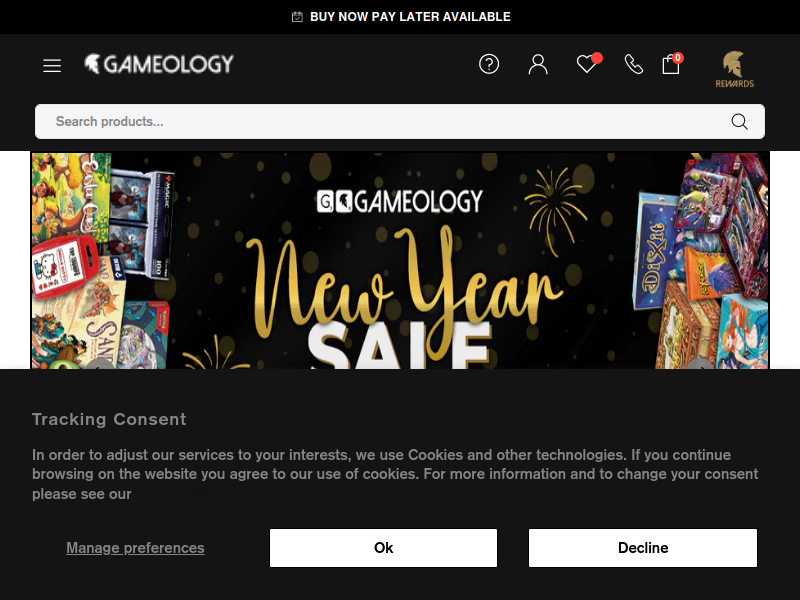Decline tracking consent
This screenshot has height=600, width=800.
[643, 548]
